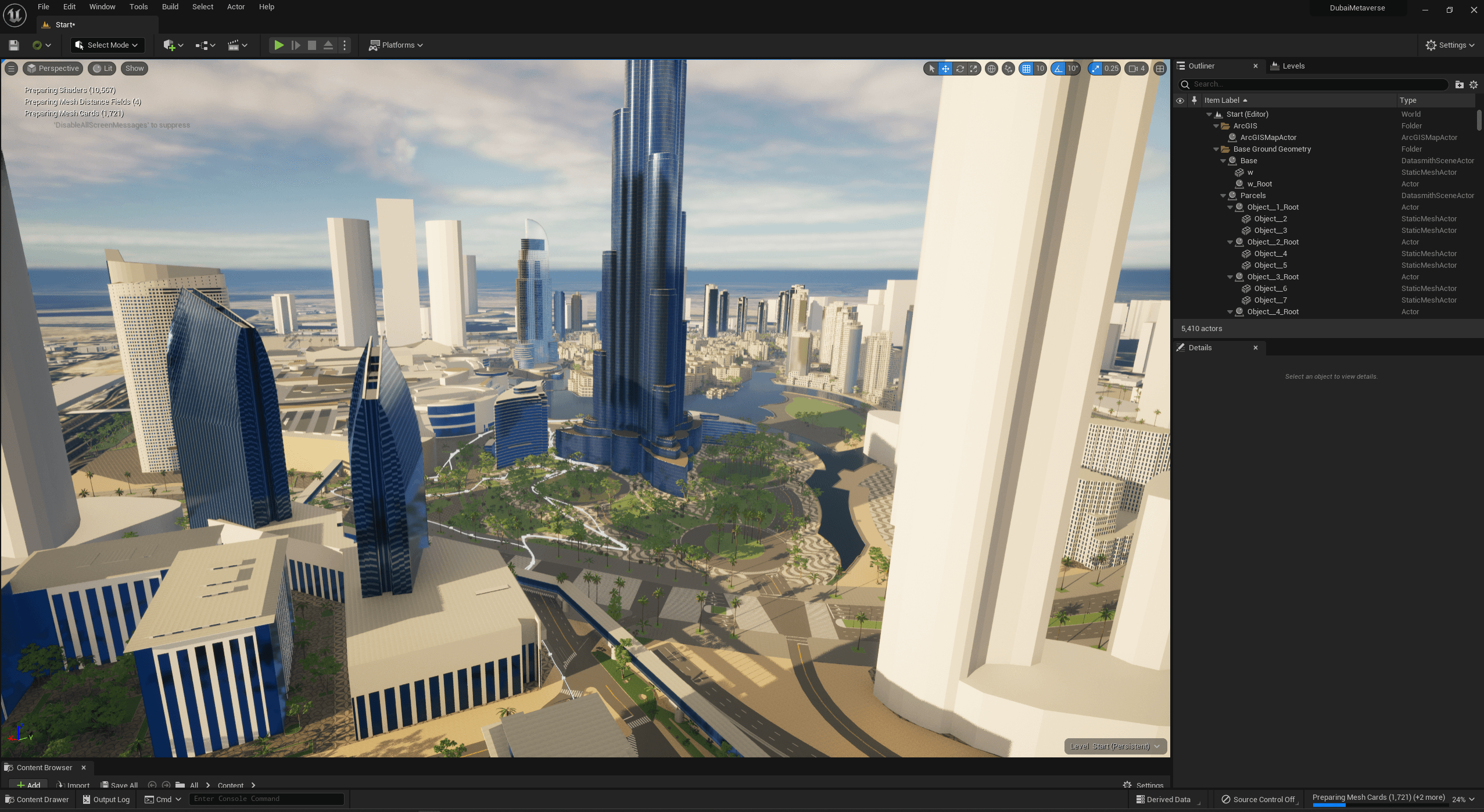1484x812 pixels.
Task: Open the Level Start (Persistent) dropdown
Action: coord(1115,746)
